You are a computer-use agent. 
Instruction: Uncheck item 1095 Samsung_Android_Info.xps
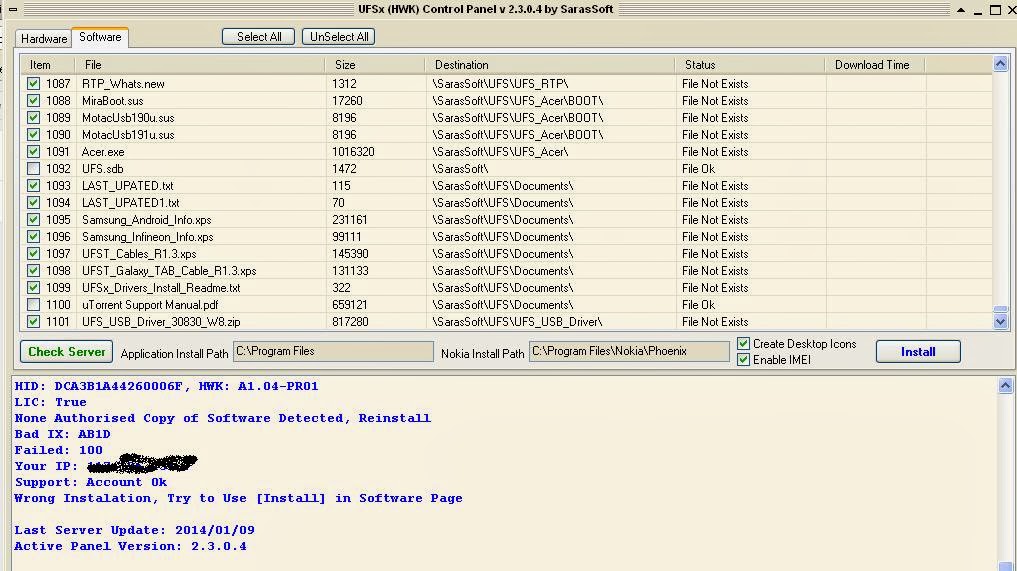pyautogui.click(x=33, y=219)
